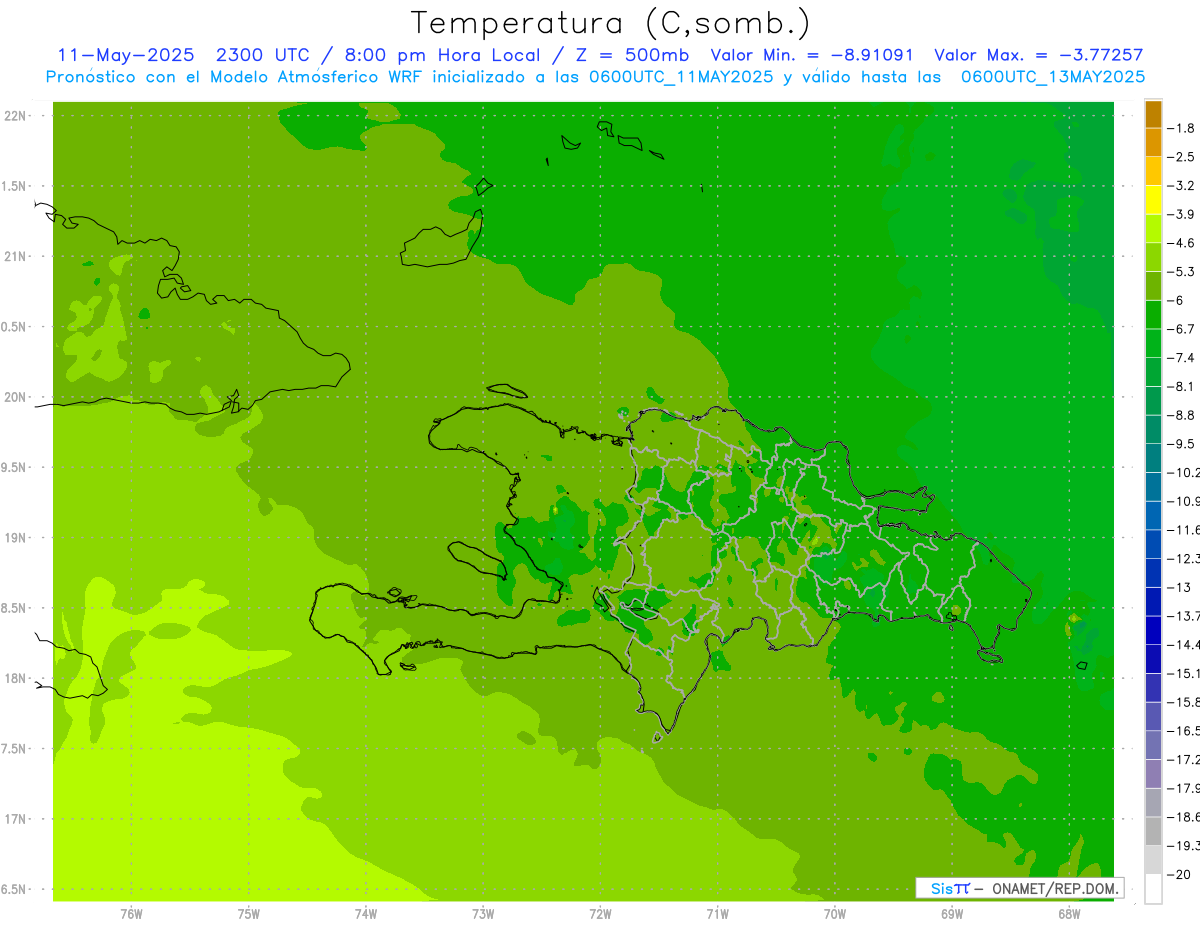Click the yellow swatch between -3.2 and -3.9
The image size is (1200, 927).
click(1153, 200)
